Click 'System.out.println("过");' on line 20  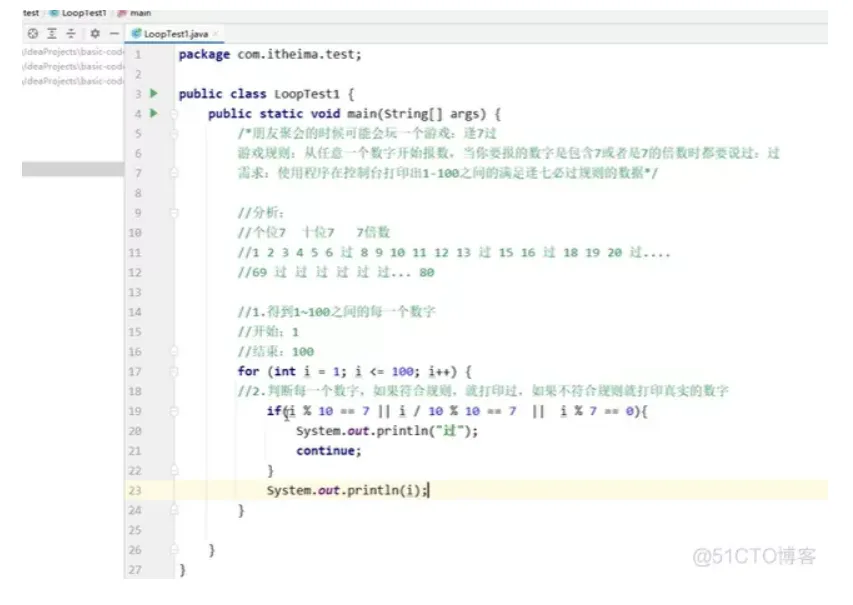[387, 431]
